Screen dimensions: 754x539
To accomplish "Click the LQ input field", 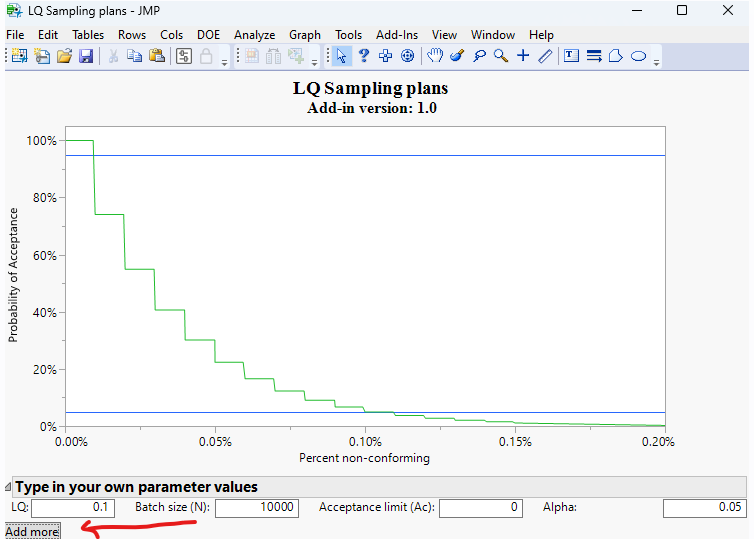I will (x=73, y=508).
